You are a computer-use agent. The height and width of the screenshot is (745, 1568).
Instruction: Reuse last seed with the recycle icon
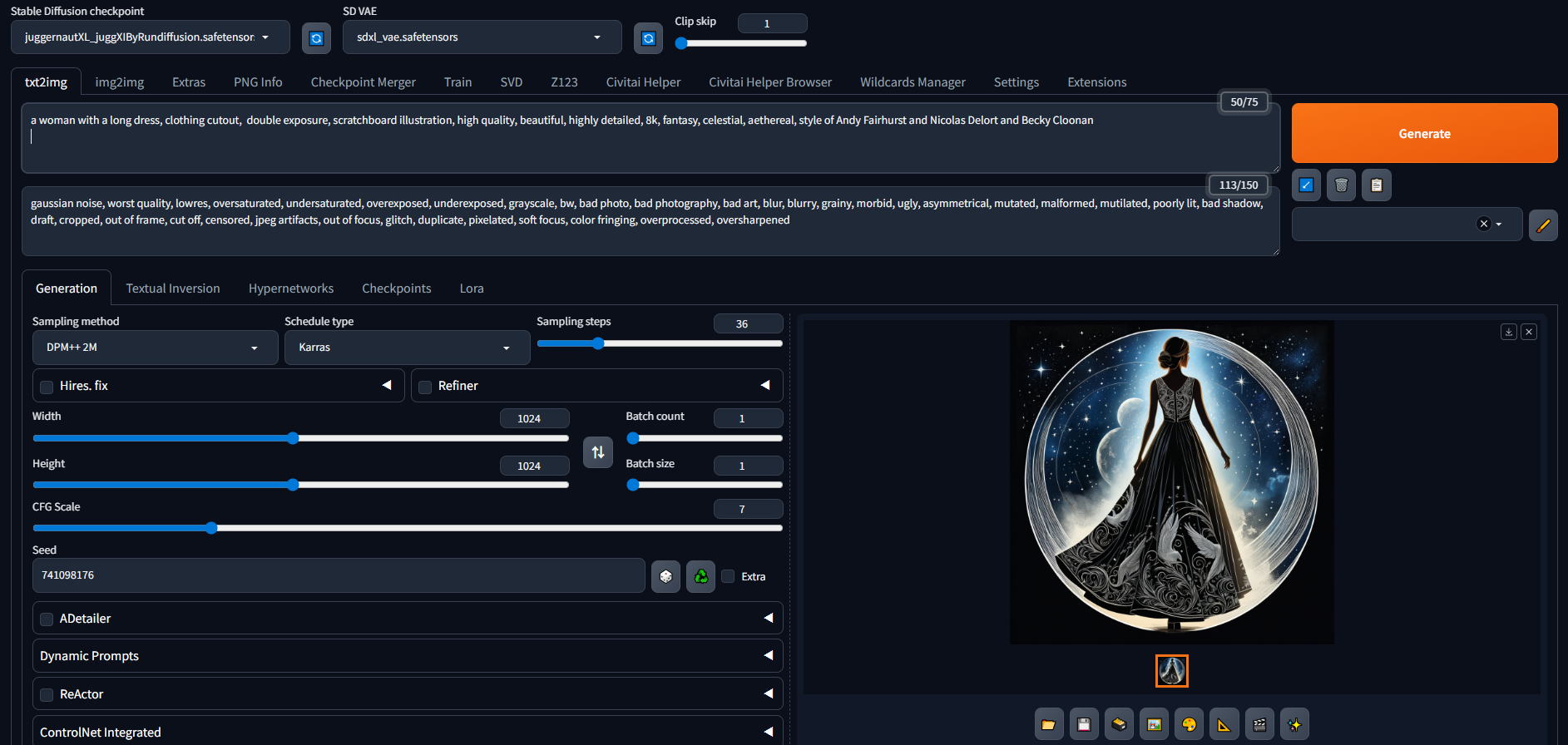701,576
